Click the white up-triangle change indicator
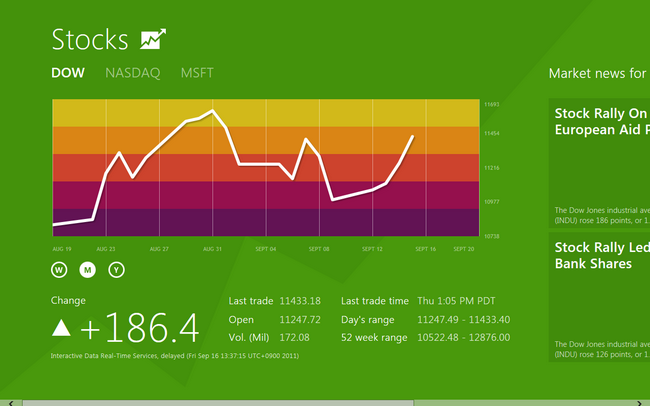 [x=61, y=328]
